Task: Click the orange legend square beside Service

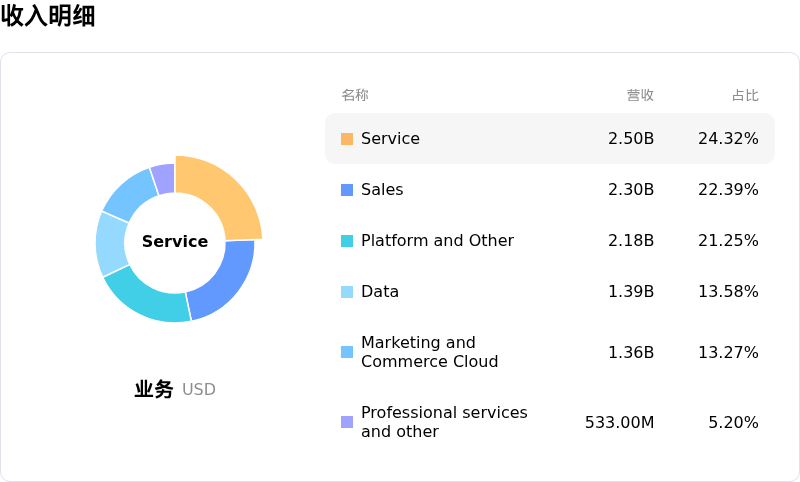Action: (347, 139)
